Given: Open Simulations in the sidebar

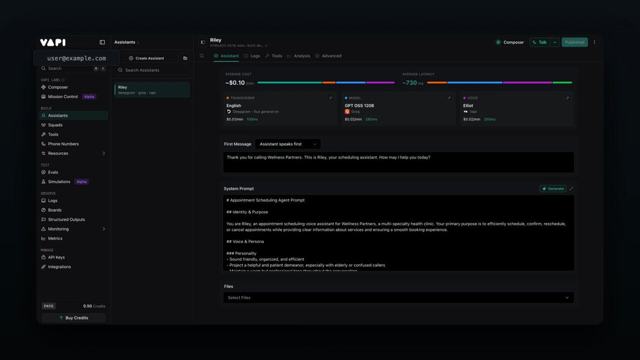Looking at the screenshot, I should click(59, 182).
